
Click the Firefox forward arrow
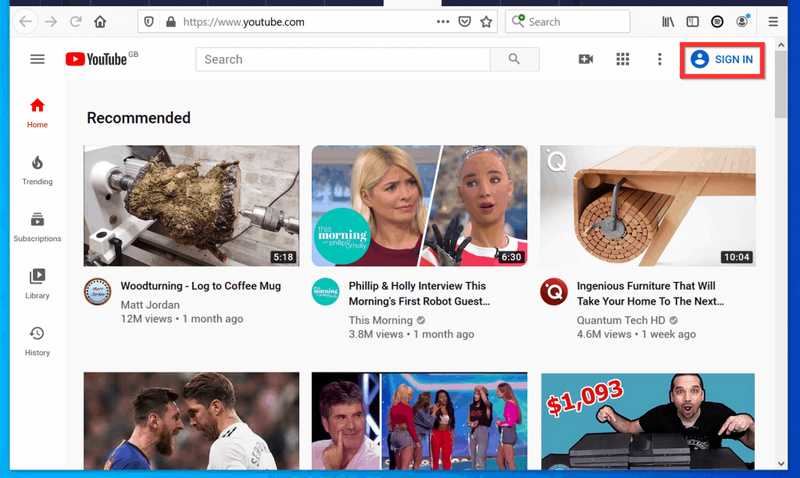(x=51, y=22)
